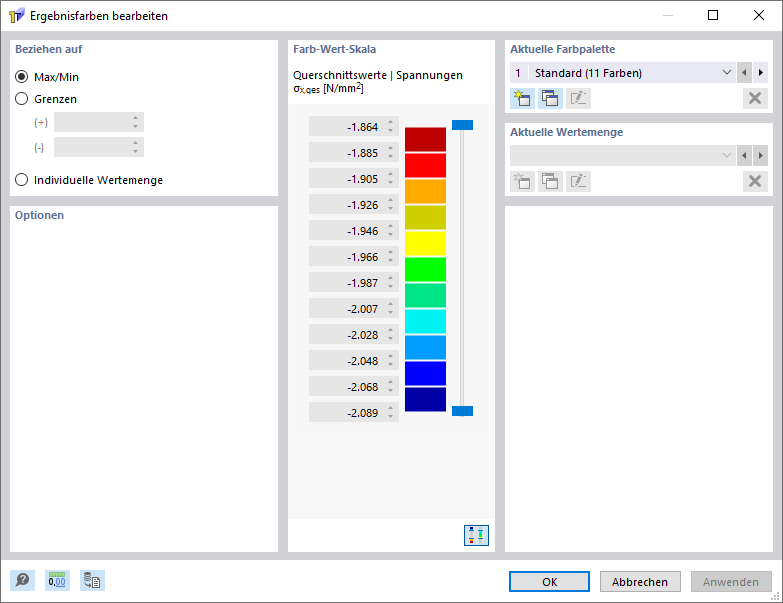Viewport: 783px width, 603px height.
Task: Select Individuelle Wertemenge radio option
Action: (x=21, y=180)
